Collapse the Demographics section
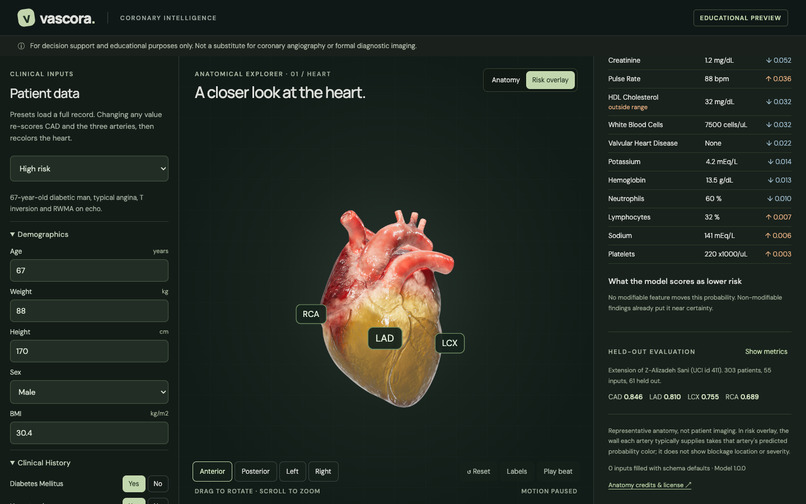Screen dimensions: 806x504 click(x=39, y=234)
